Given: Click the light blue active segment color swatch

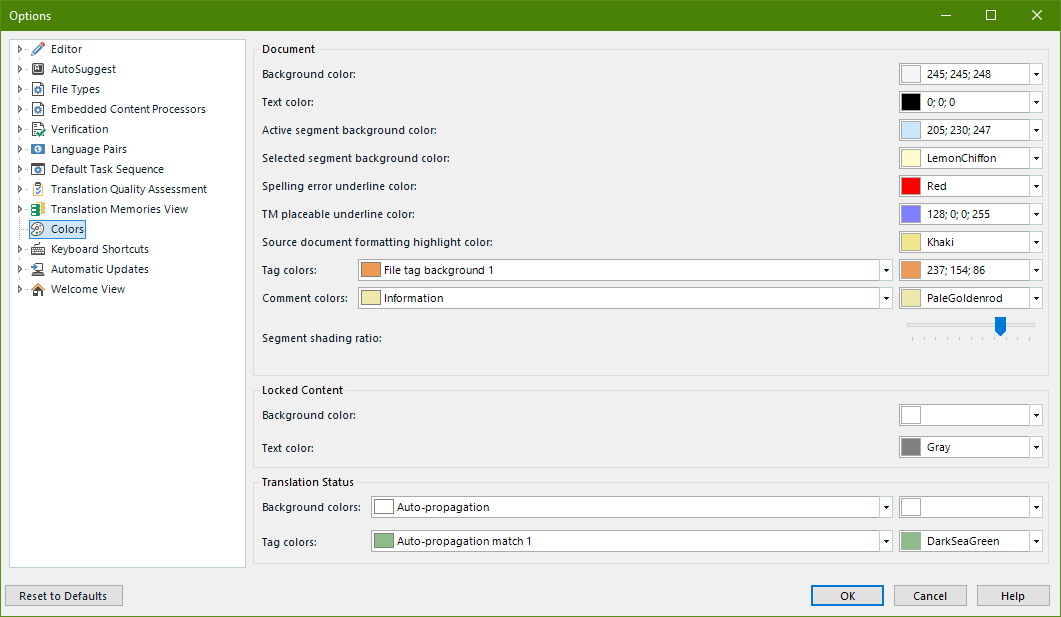Looking at the screenshot, I should [x=911, y=130].
